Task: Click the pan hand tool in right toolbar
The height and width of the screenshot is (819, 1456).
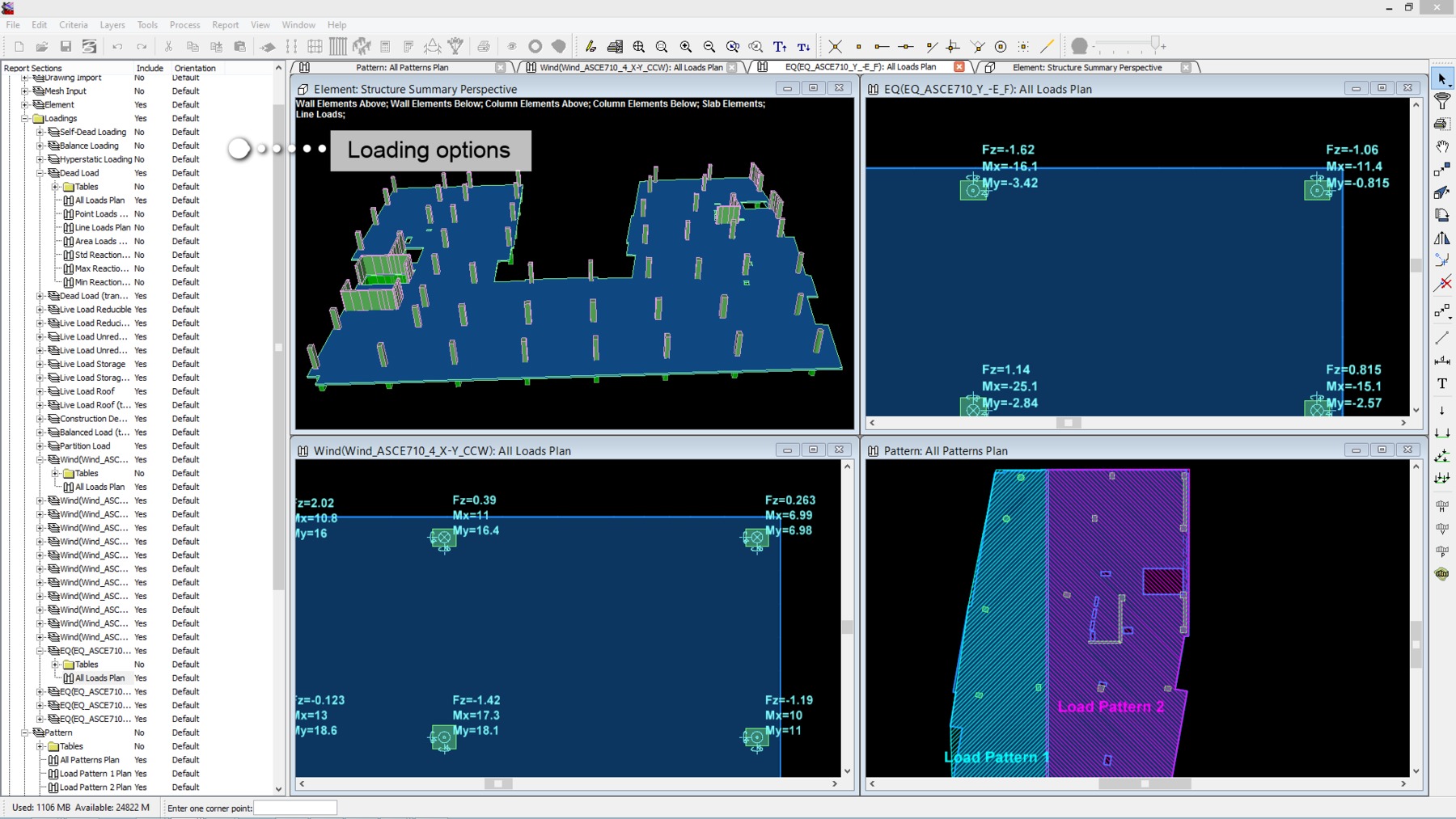Action: click(x=1441, y=146)
